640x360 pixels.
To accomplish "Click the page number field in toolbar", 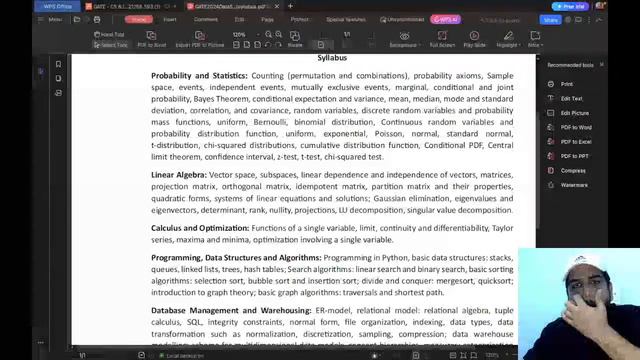I will pos(347,35).
